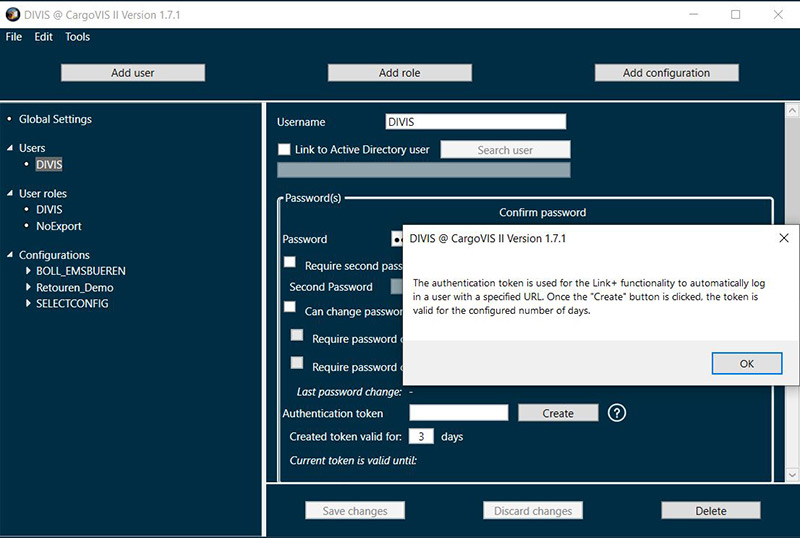Click the DIVIS app icon in title bar

tap(13, 15)
